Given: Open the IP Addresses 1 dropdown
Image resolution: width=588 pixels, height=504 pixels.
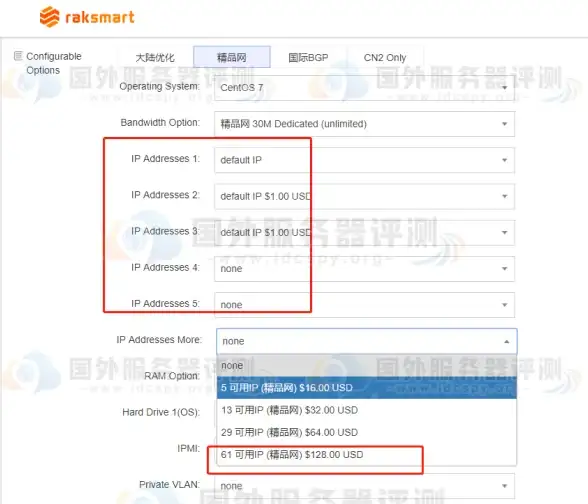Looking at the screenshot, I should pos(364,160).
